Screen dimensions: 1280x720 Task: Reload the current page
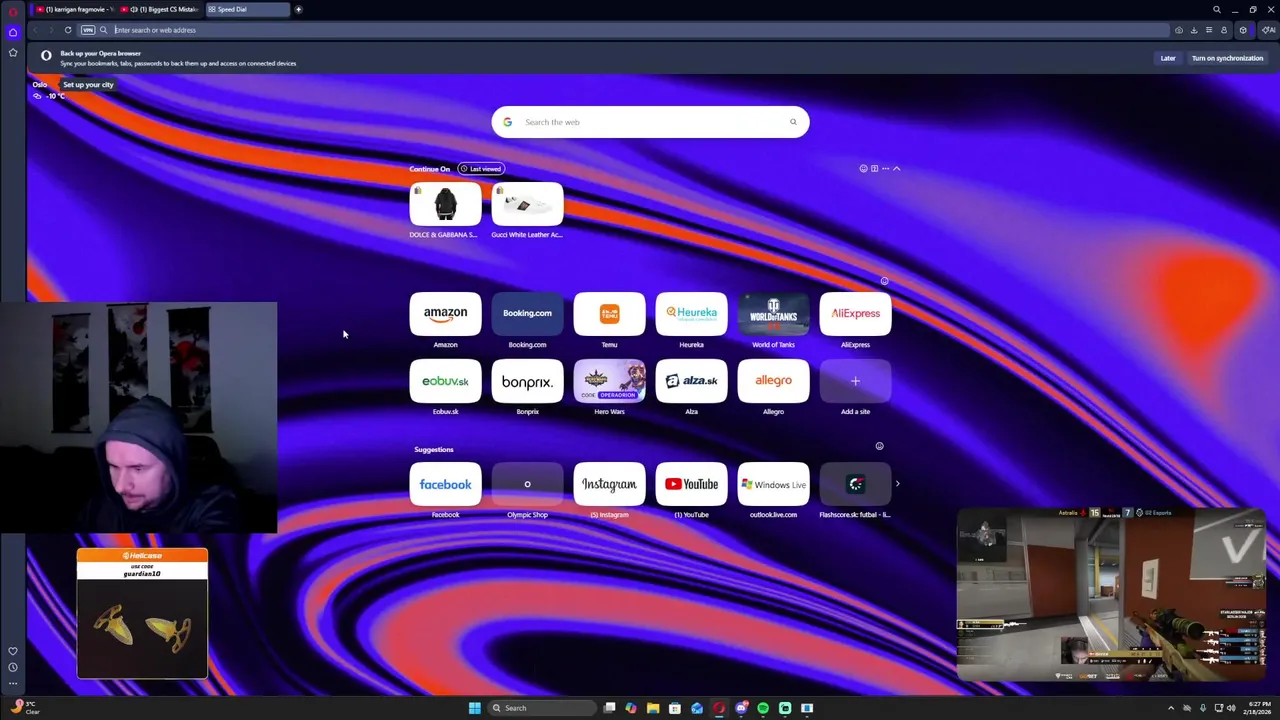(68, 30)
